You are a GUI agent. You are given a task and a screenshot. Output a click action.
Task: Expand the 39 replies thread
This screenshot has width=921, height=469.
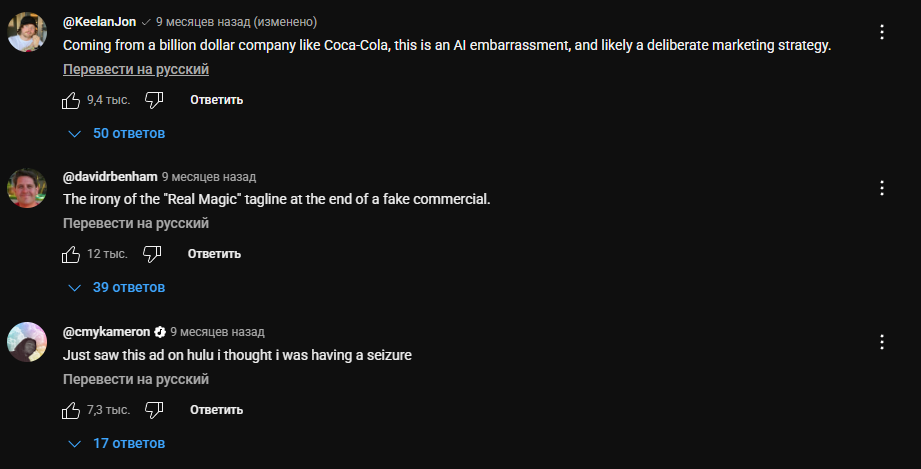pyautogui.click(x=116, y=288)
